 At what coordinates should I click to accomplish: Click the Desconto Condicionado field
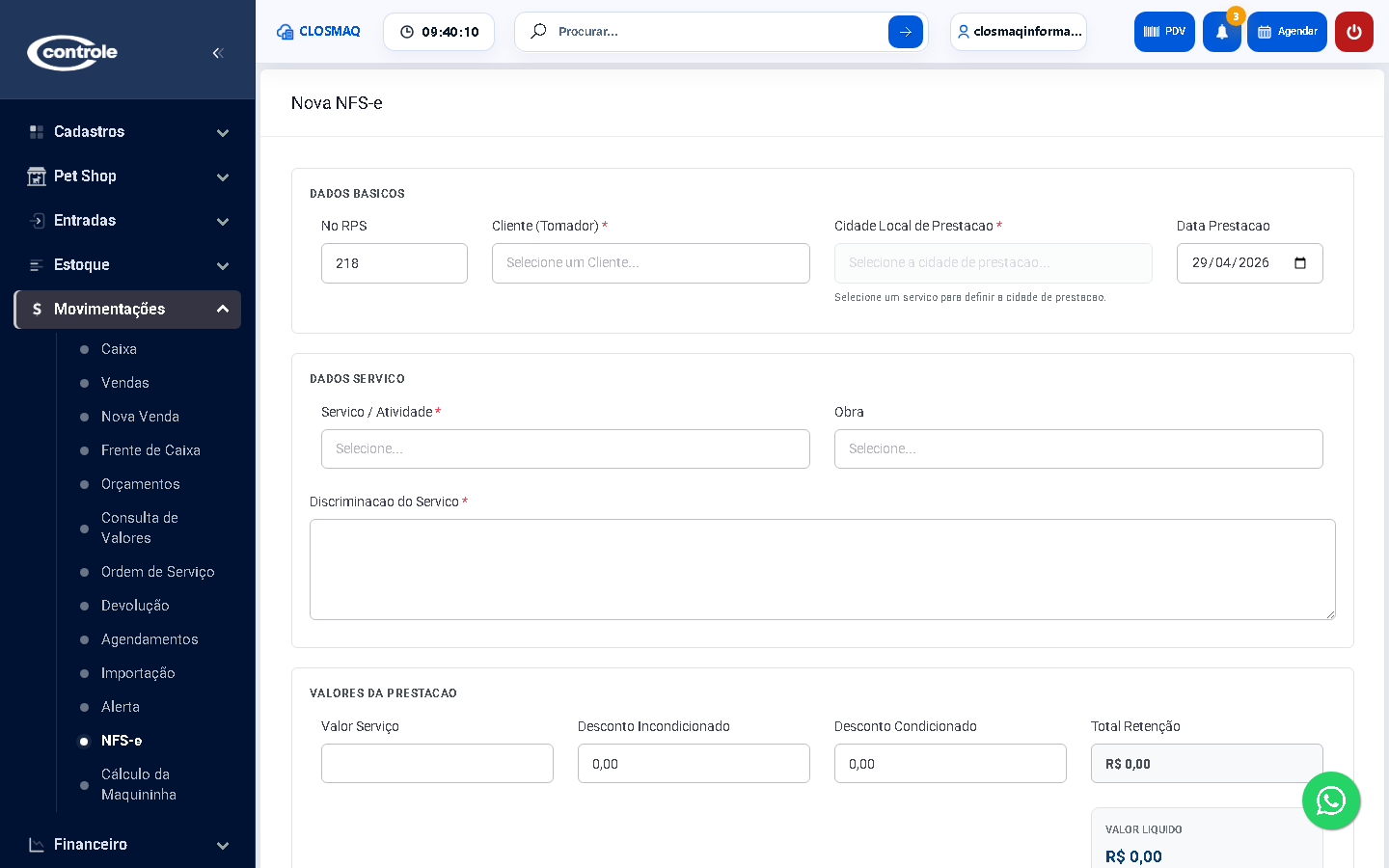click(950, 764)
